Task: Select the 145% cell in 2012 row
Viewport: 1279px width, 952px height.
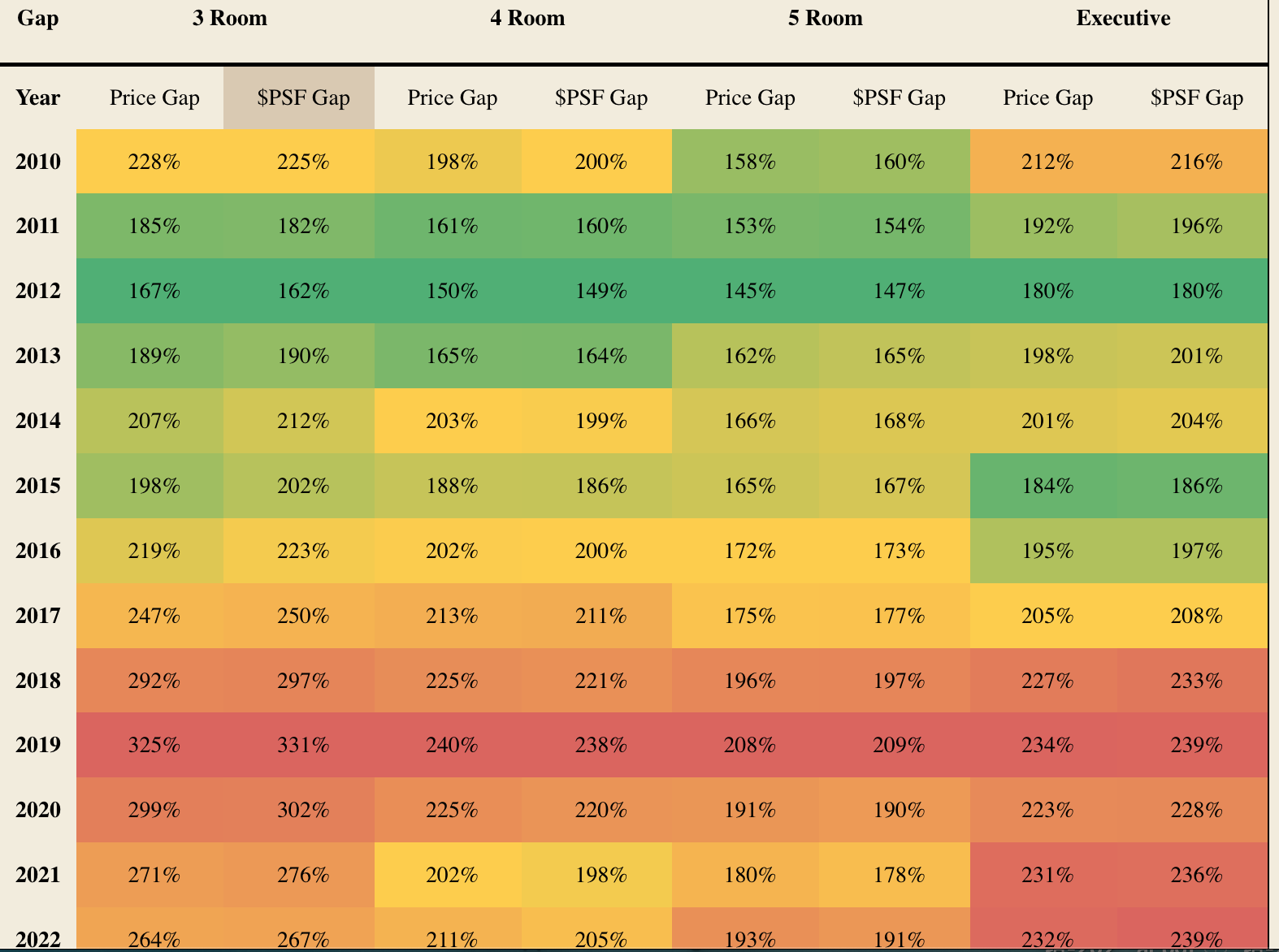Action: click(749, 291)
